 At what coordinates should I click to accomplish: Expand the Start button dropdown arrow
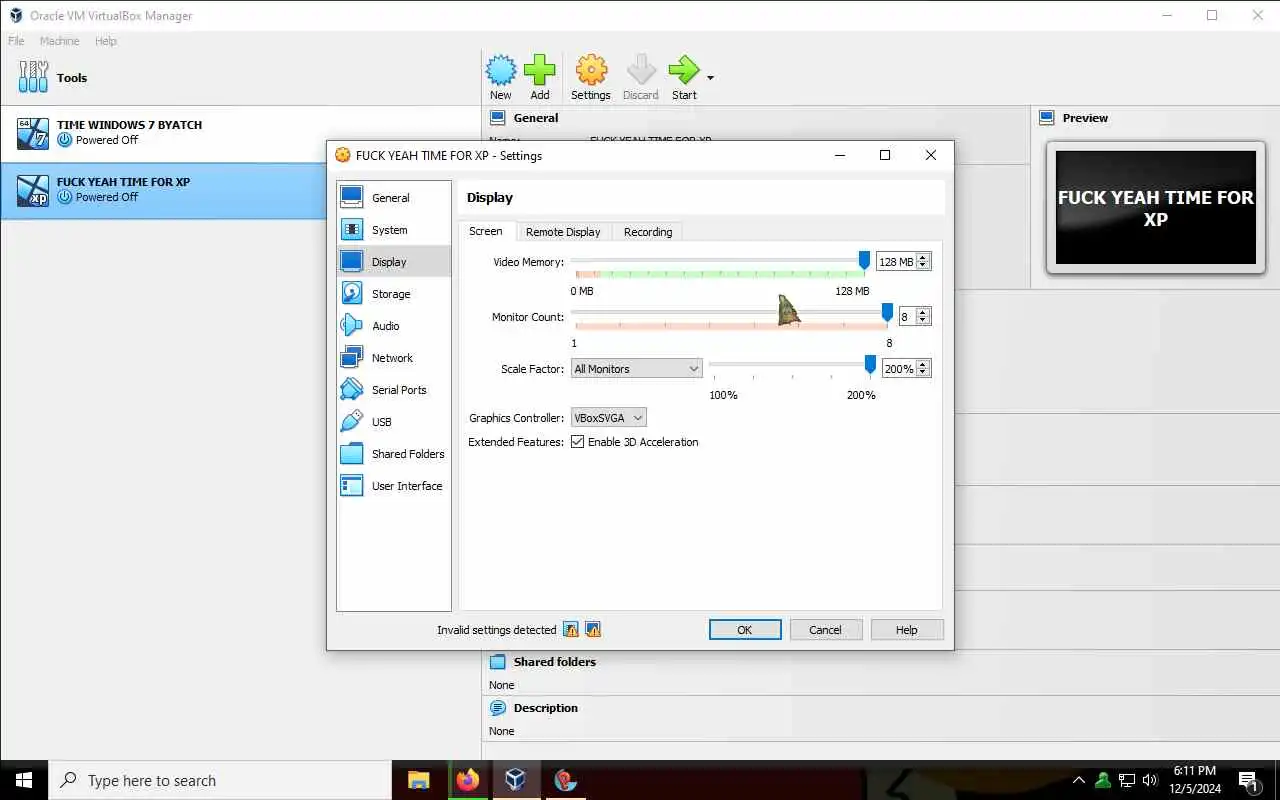tap(711, 77)
